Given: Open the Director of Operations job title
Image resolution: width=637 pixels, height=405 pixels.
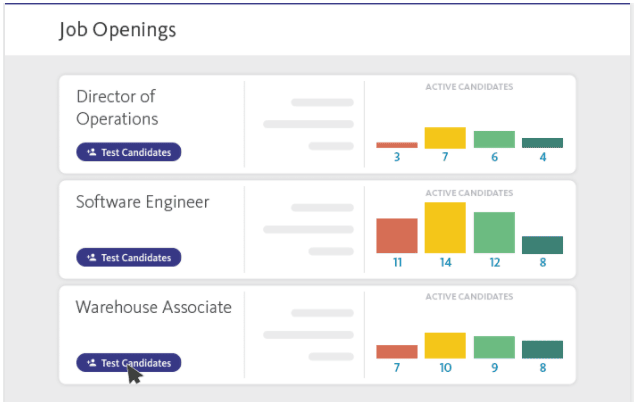Looking at the screenshot, I should 117,108.
